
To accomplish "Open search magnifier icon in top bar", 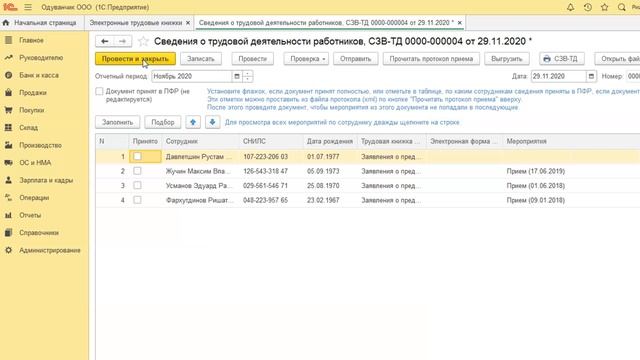I will pos(621,7).
